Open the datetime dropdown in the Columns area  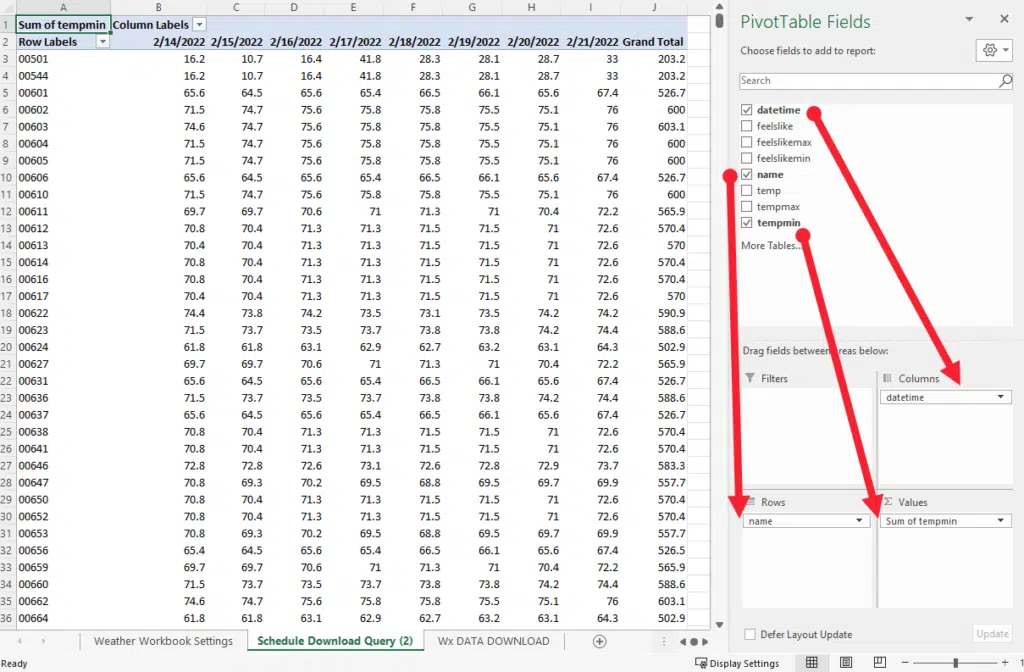(1001, 397)
